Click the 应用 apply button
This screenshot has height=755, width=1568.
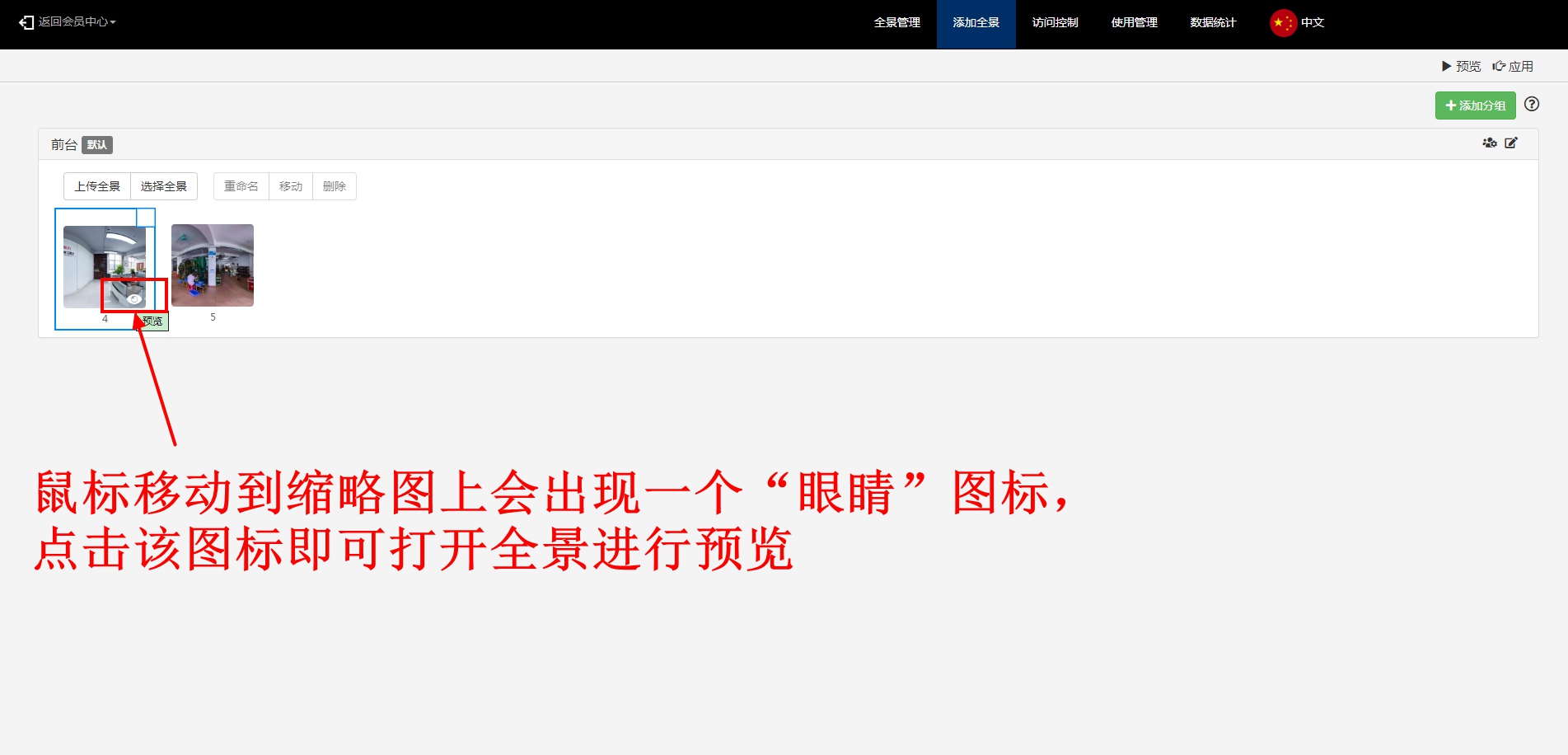1513,66
